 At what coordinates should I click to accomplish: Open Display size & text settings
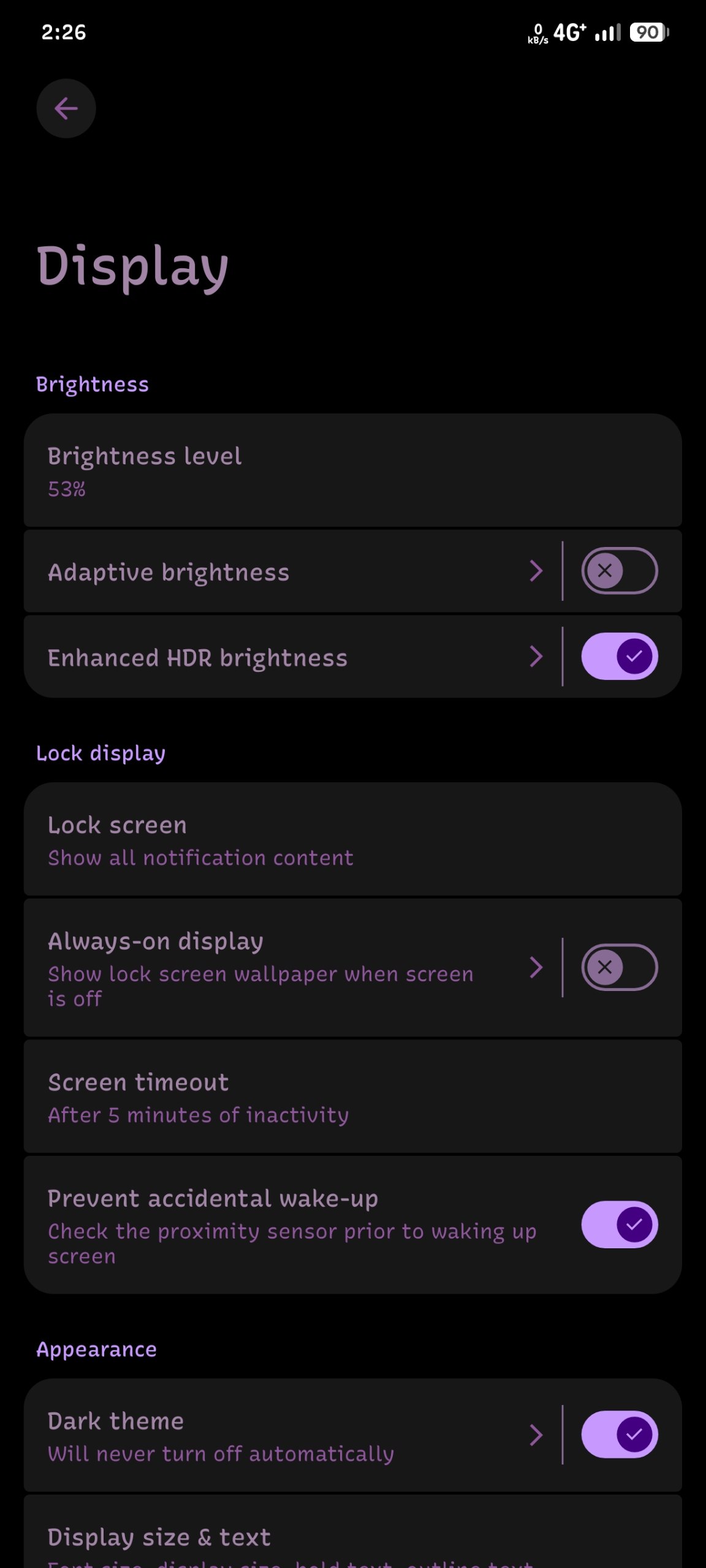coord(353,1532)
